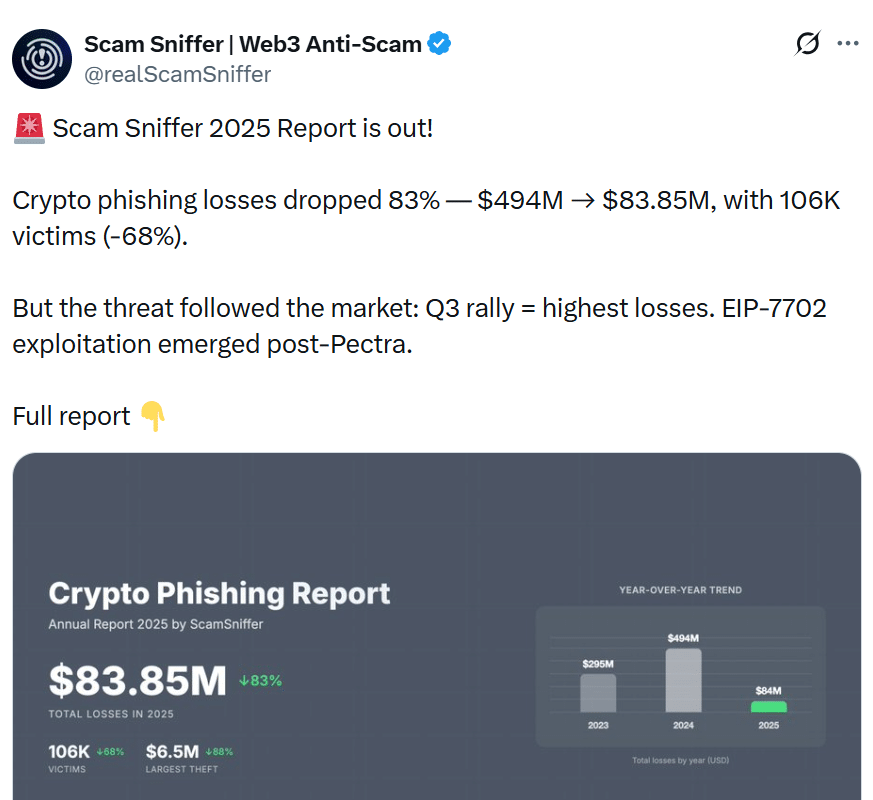Open Grok actions via the Grok icon
This screenshot has height=800, width=873.
click(x=807, y=43)
